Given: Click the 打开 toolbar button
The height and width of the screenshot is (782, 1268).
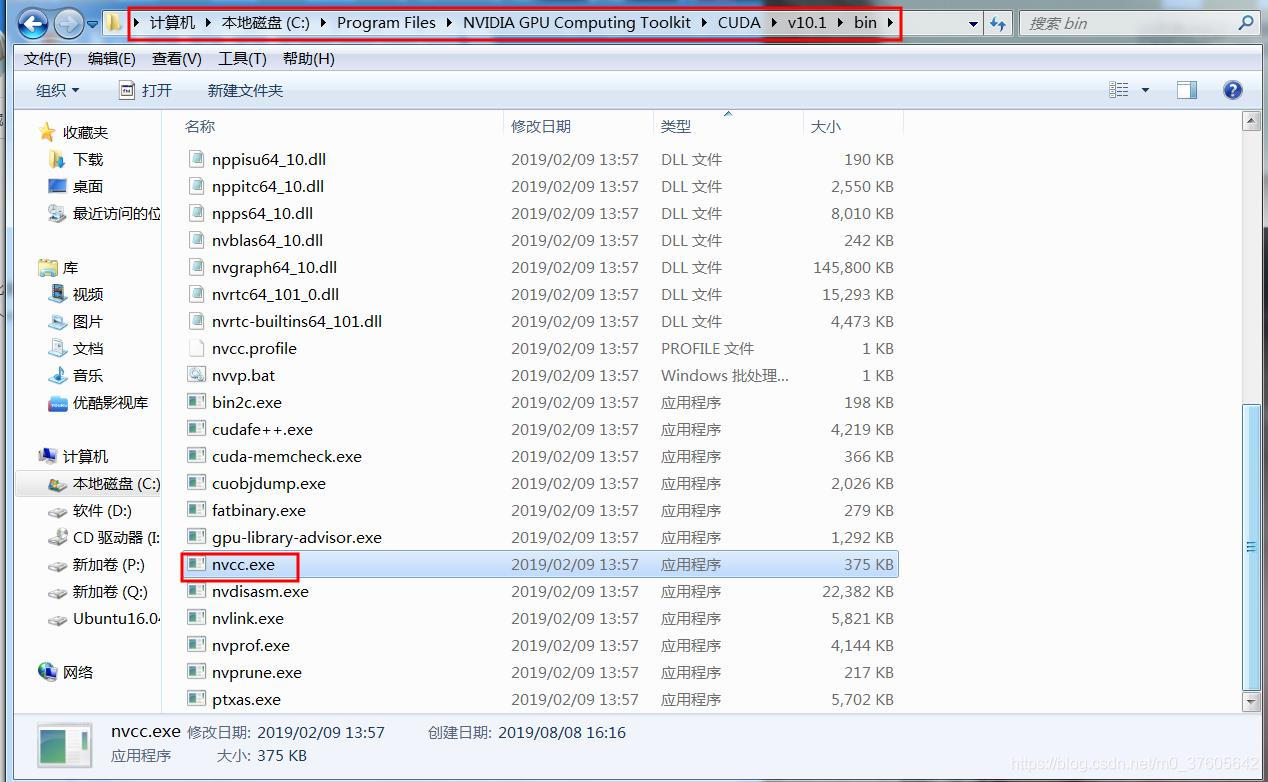Looking at the screenshot, I should [x=145, y=90].
